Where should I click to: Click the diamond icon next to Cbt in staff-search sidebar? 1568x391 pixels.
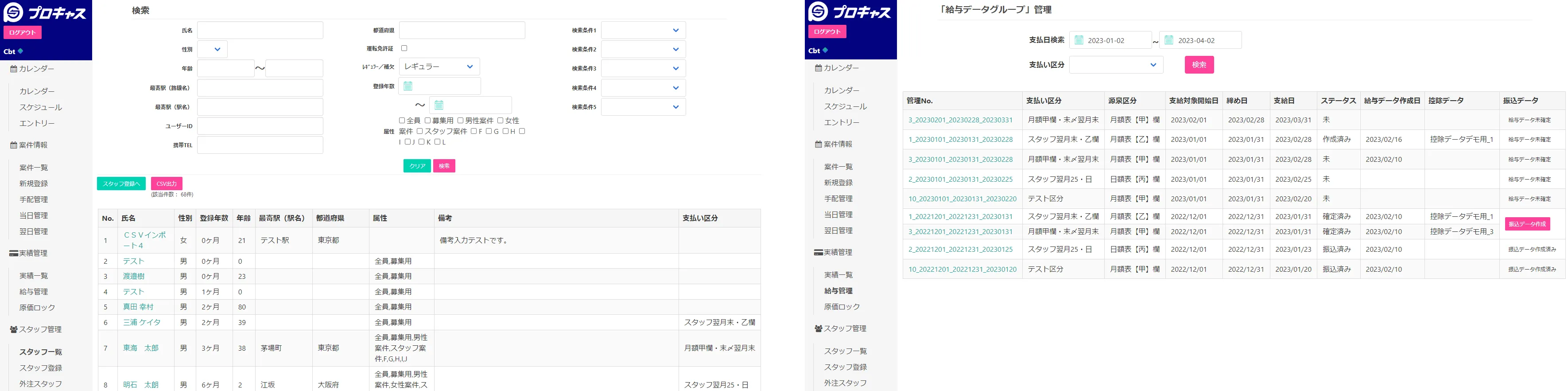tap(21, 51)
